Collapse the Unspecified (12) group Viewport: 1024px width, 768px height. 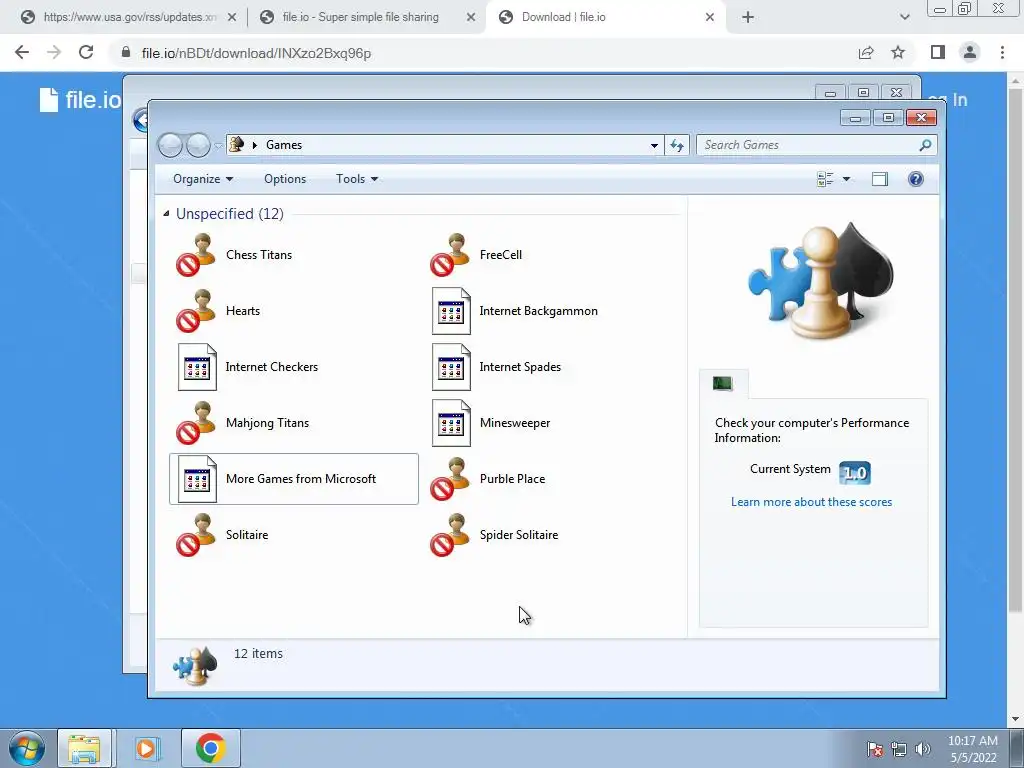point(166,214)
